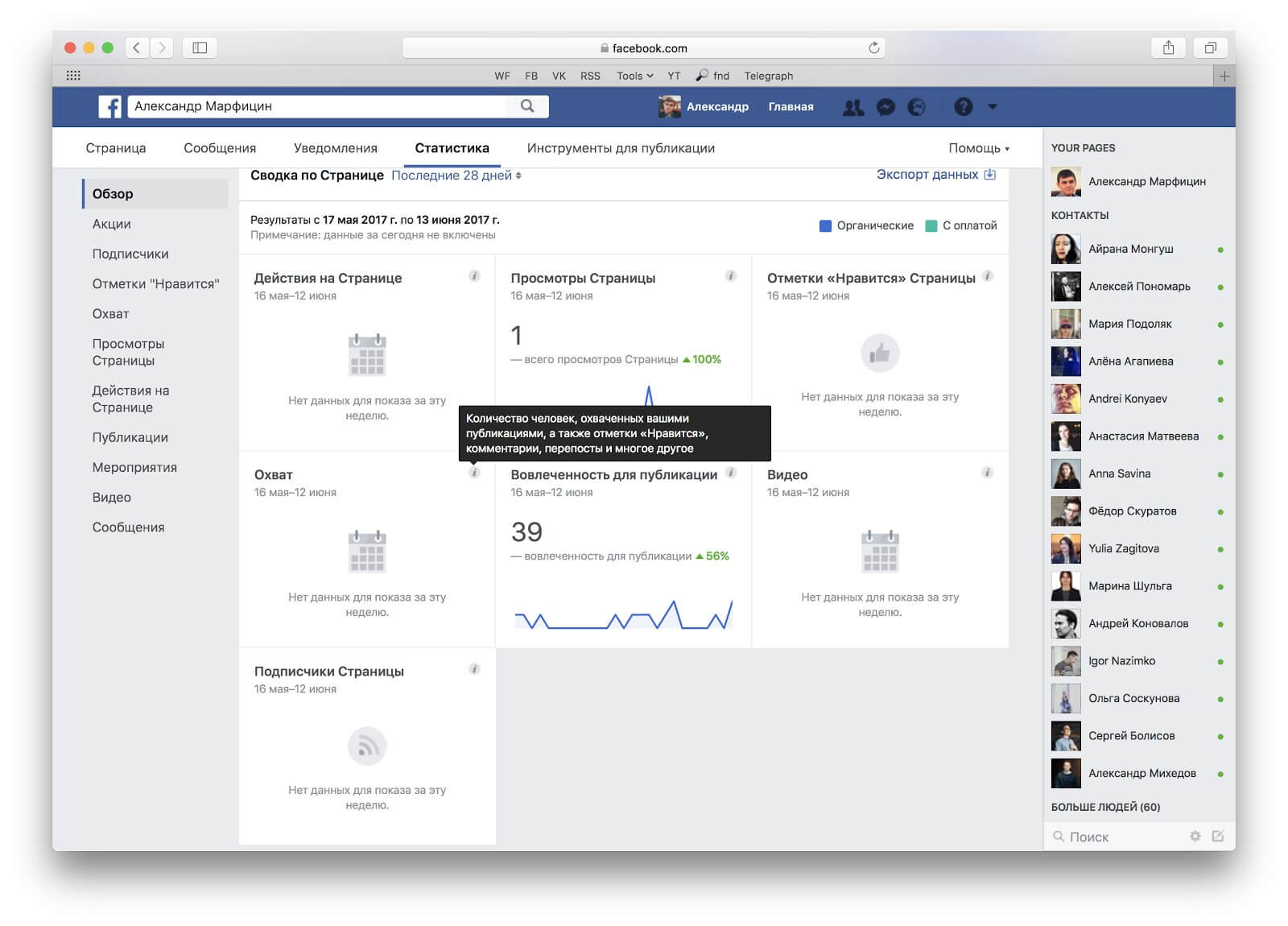Image resolution: width=1288 pixels, height=926 pixels.
Task: Open Акции in left sidebar
Action: [x=111, y=224]
